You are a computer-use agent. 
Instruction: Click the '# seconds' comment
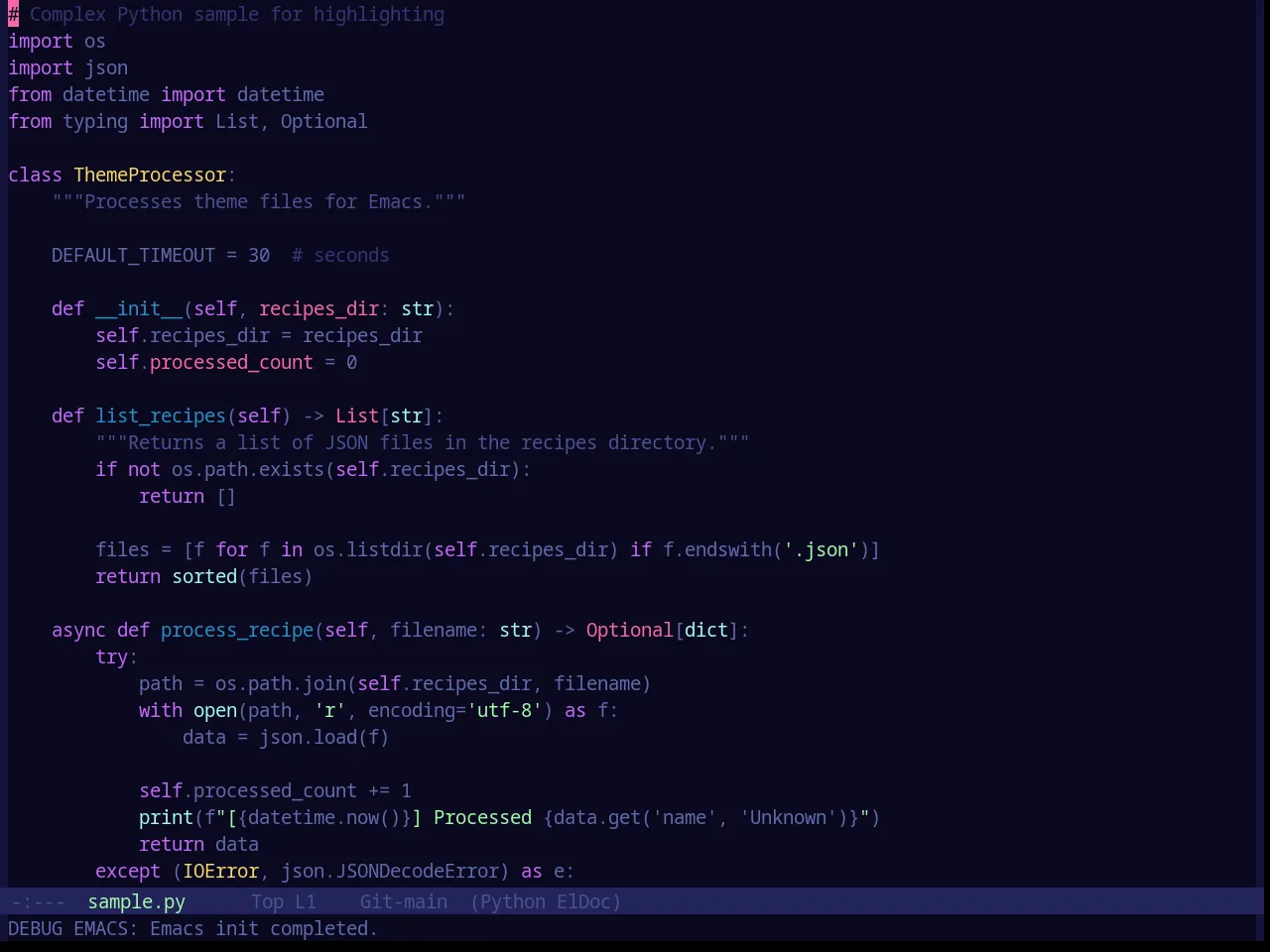(340, 255)
